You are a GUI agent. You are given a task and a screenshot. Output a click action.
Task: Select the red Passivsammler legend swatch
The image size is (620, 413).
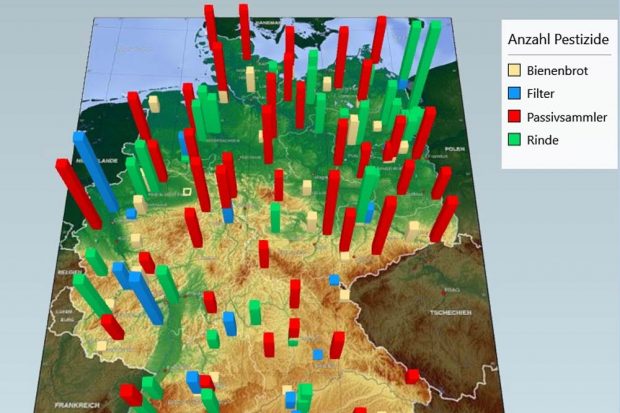pyautogui.click(x=515, y=118)
